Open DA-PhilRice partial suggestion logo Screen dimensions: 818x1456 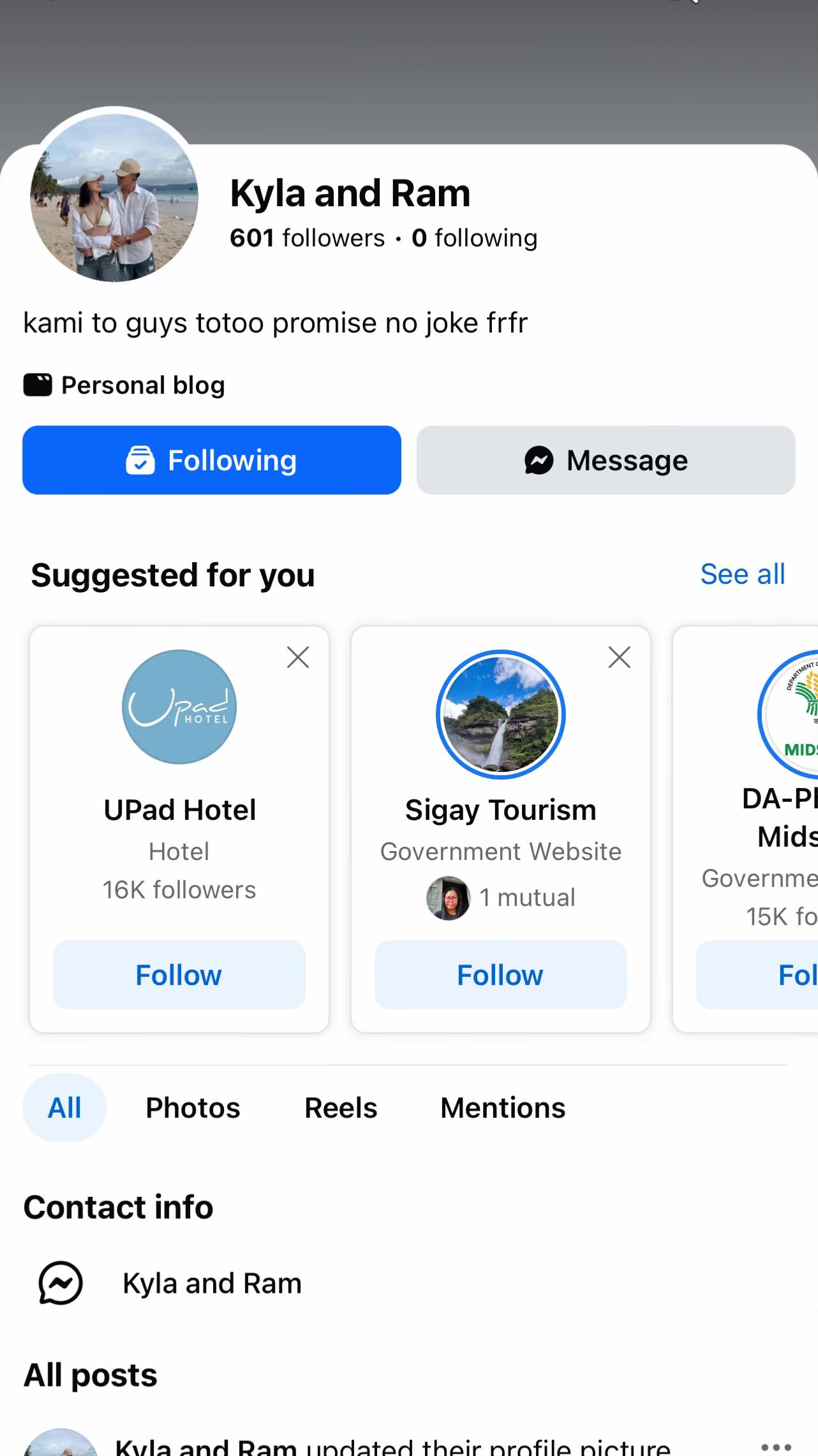click(x=789, y=715)
